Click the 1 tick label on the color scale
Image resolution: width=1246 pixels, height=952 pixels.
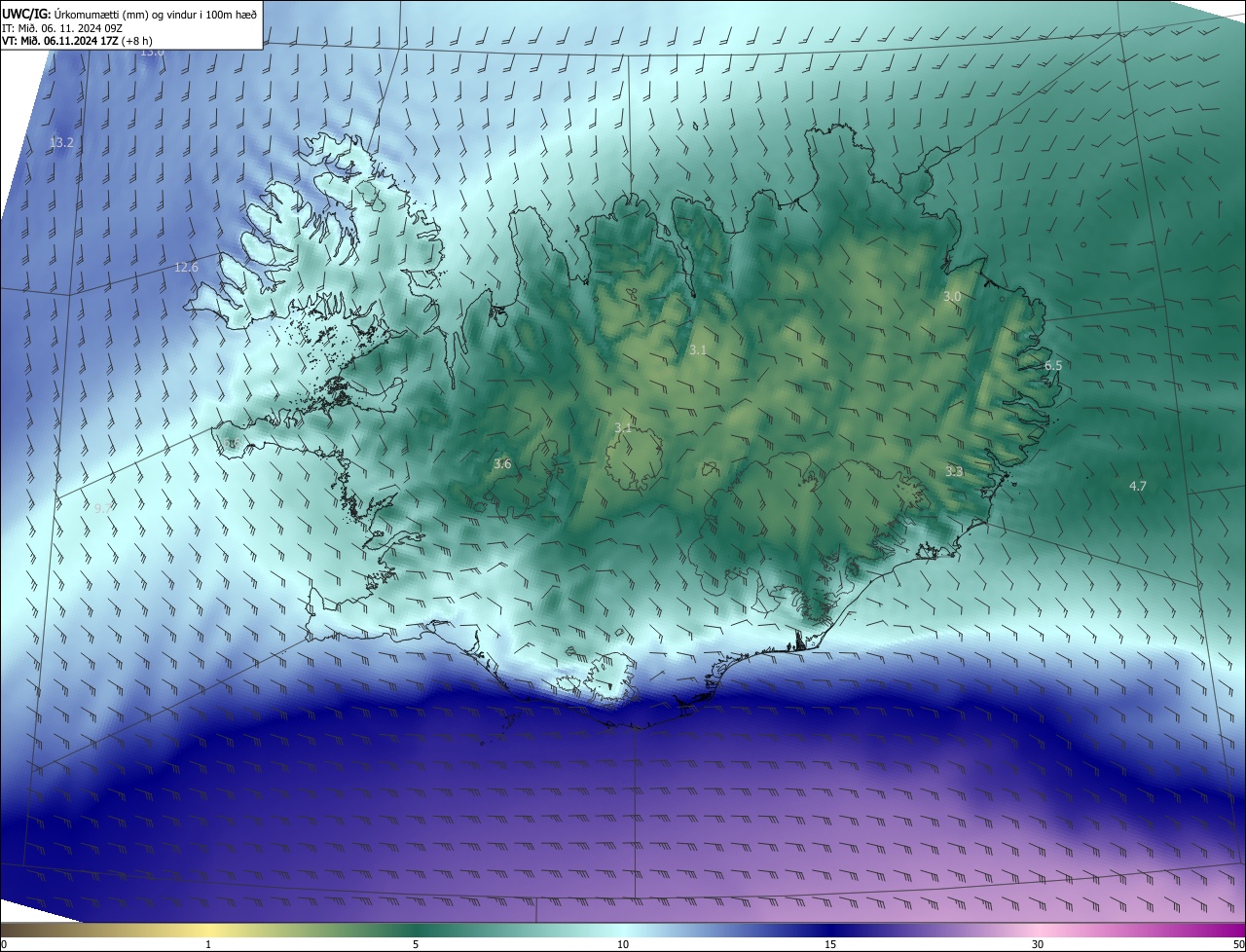(208, 944)
